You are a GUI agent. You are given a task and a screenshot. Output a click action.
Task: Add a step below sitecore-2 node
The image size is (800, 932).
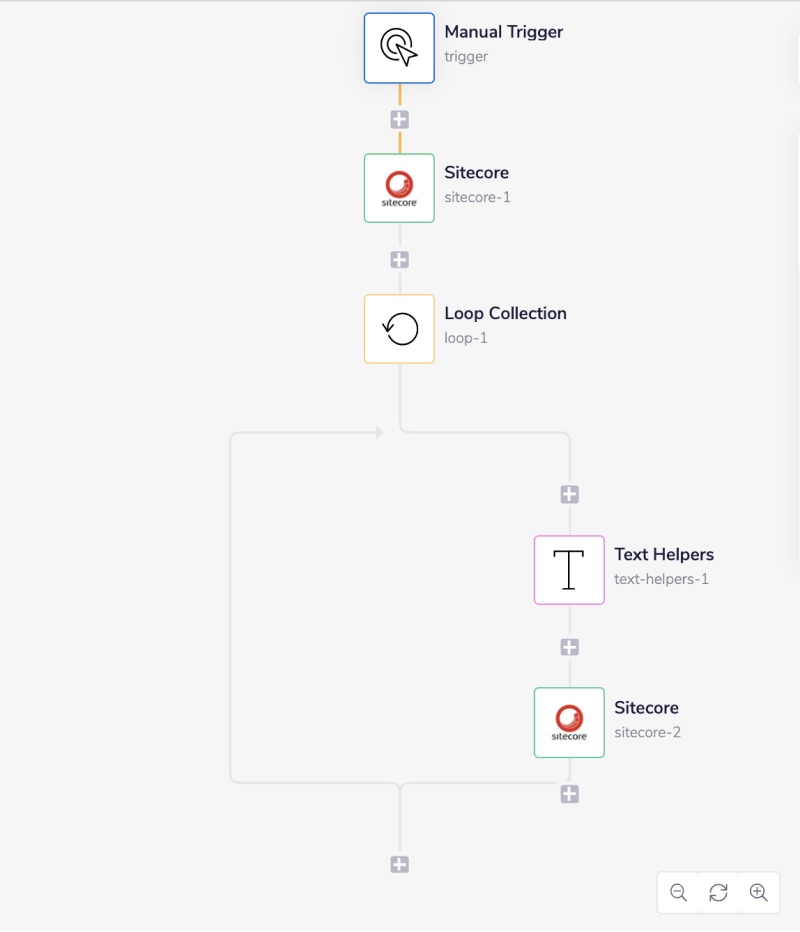click(569, 794)
